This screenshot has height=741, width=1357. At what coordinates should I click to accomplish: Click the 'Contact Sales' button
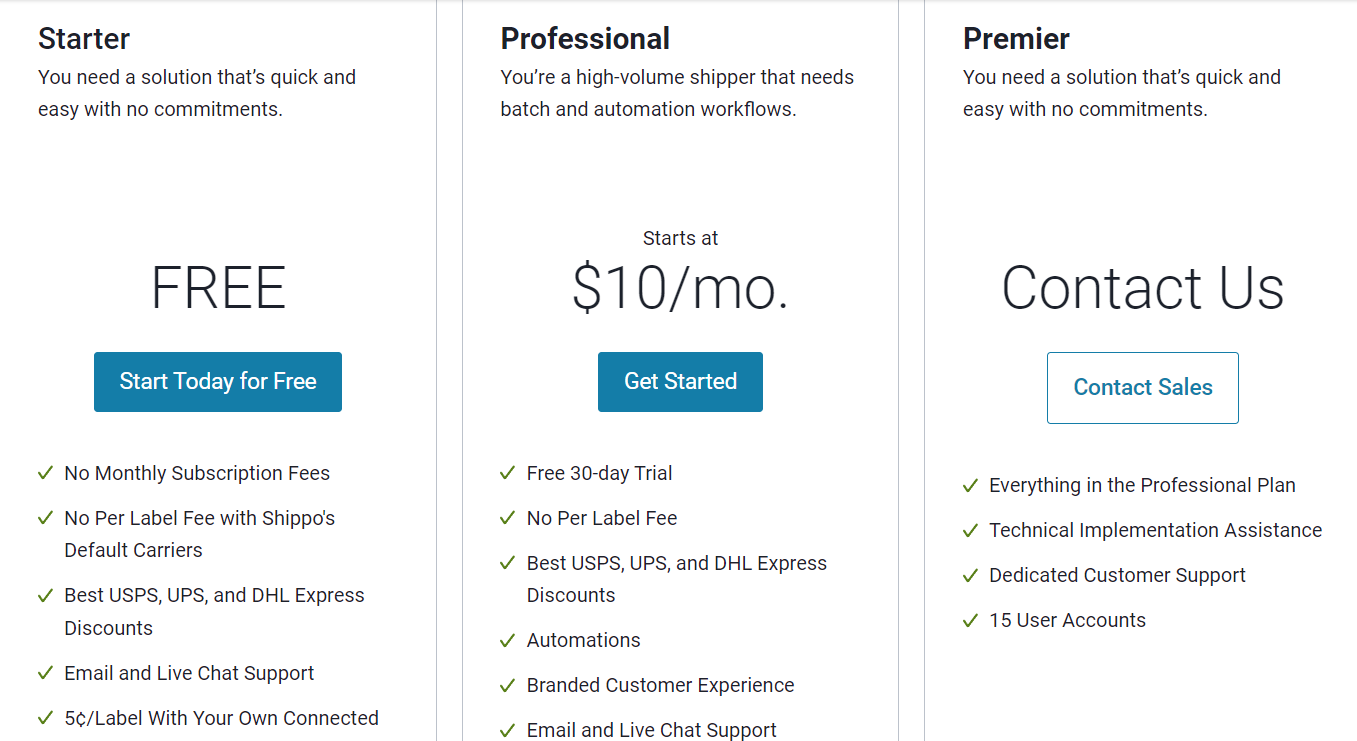(1142, 387)
